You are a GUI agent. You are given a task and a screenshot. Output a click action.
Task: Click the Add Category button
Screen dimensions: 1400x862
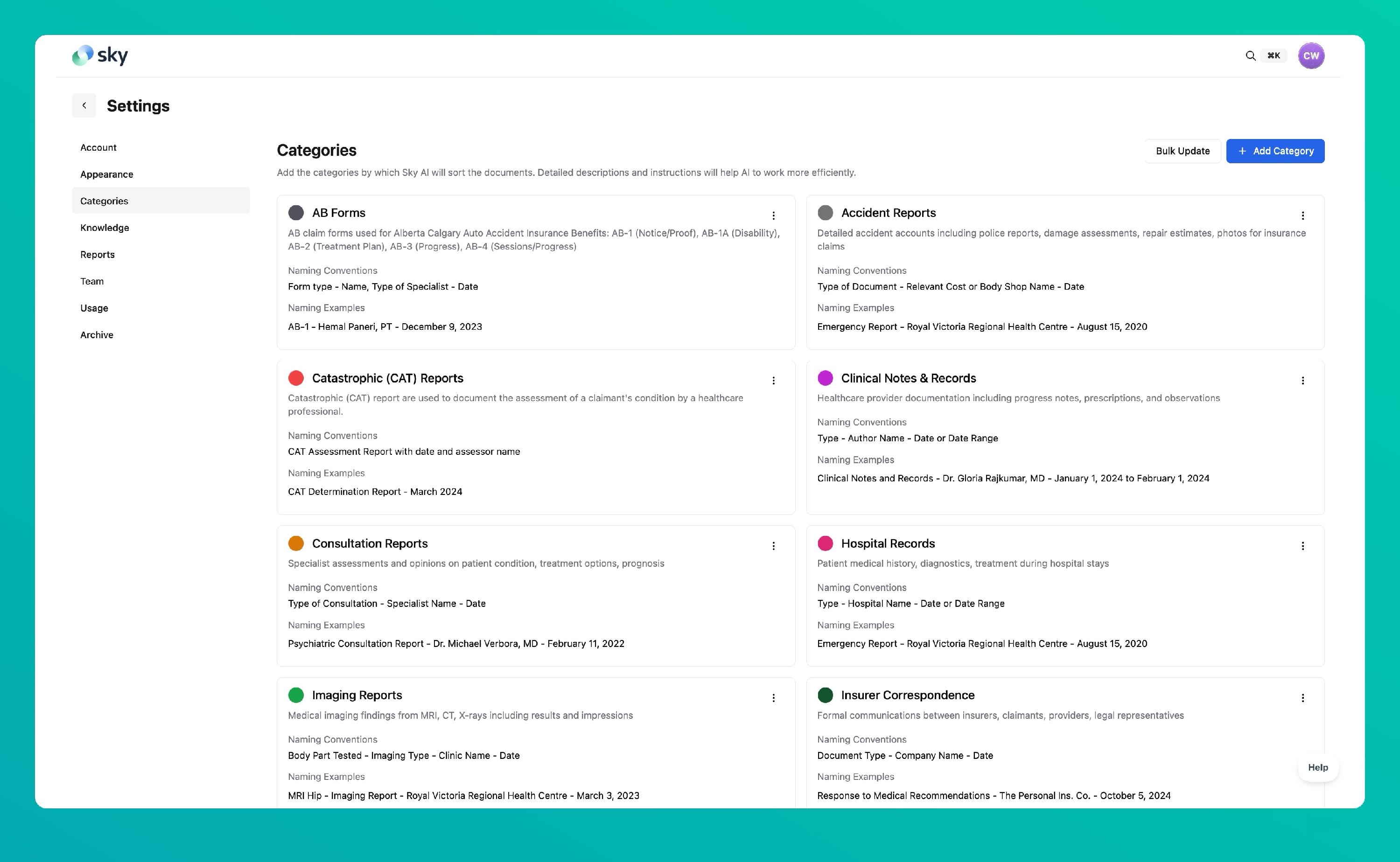click(1275, 151)
